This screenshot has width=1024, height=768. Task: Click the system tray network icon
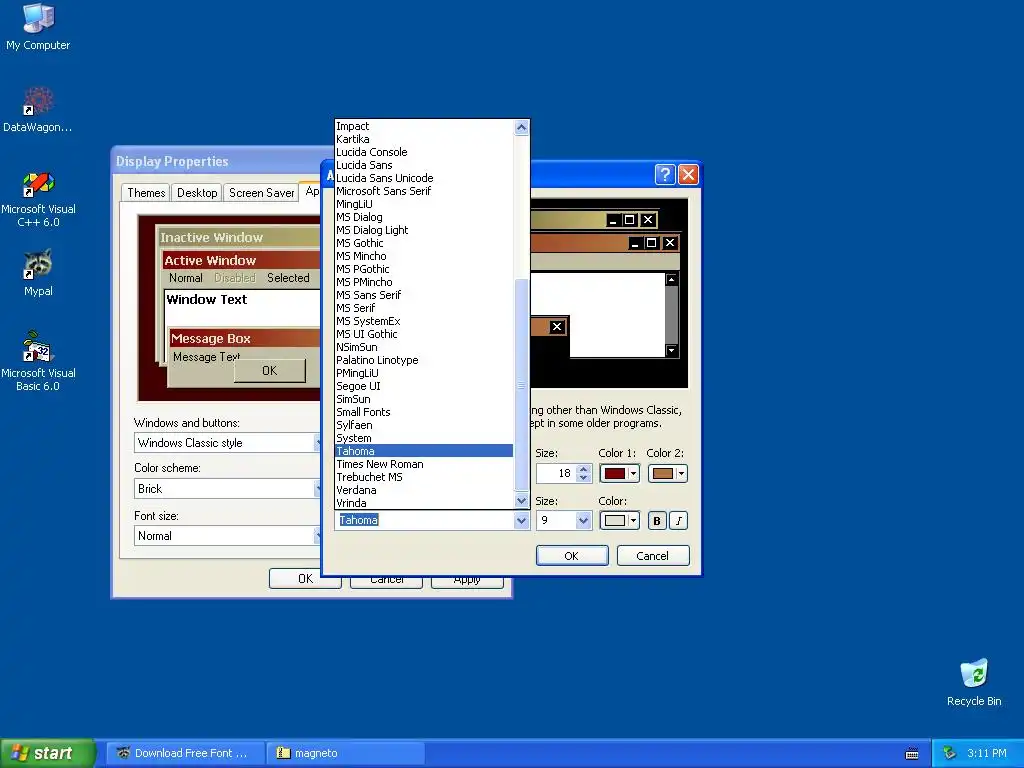[x=950, y=753]
